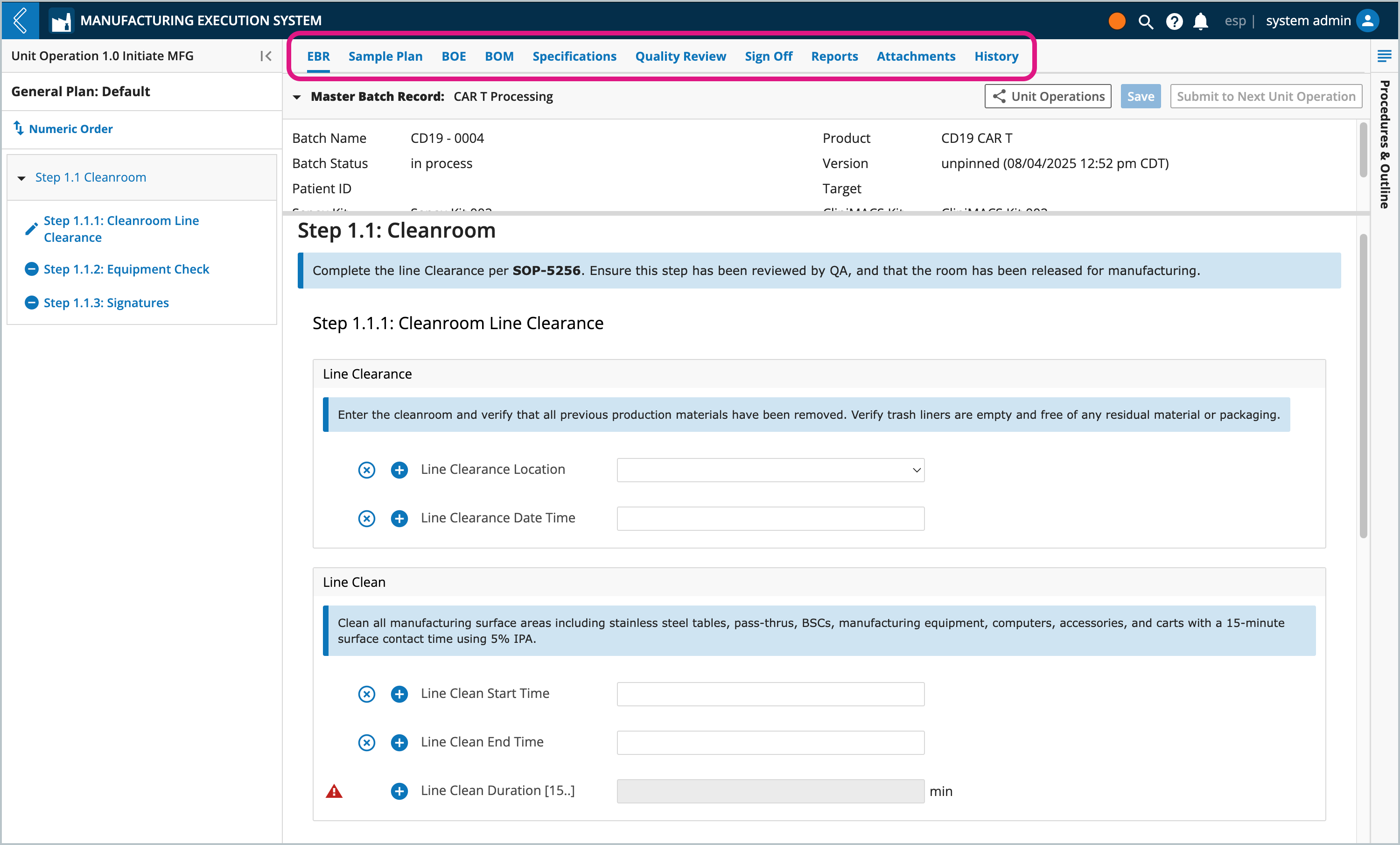
Task: Click the system admin username
Action: (x=1308, y=21)
